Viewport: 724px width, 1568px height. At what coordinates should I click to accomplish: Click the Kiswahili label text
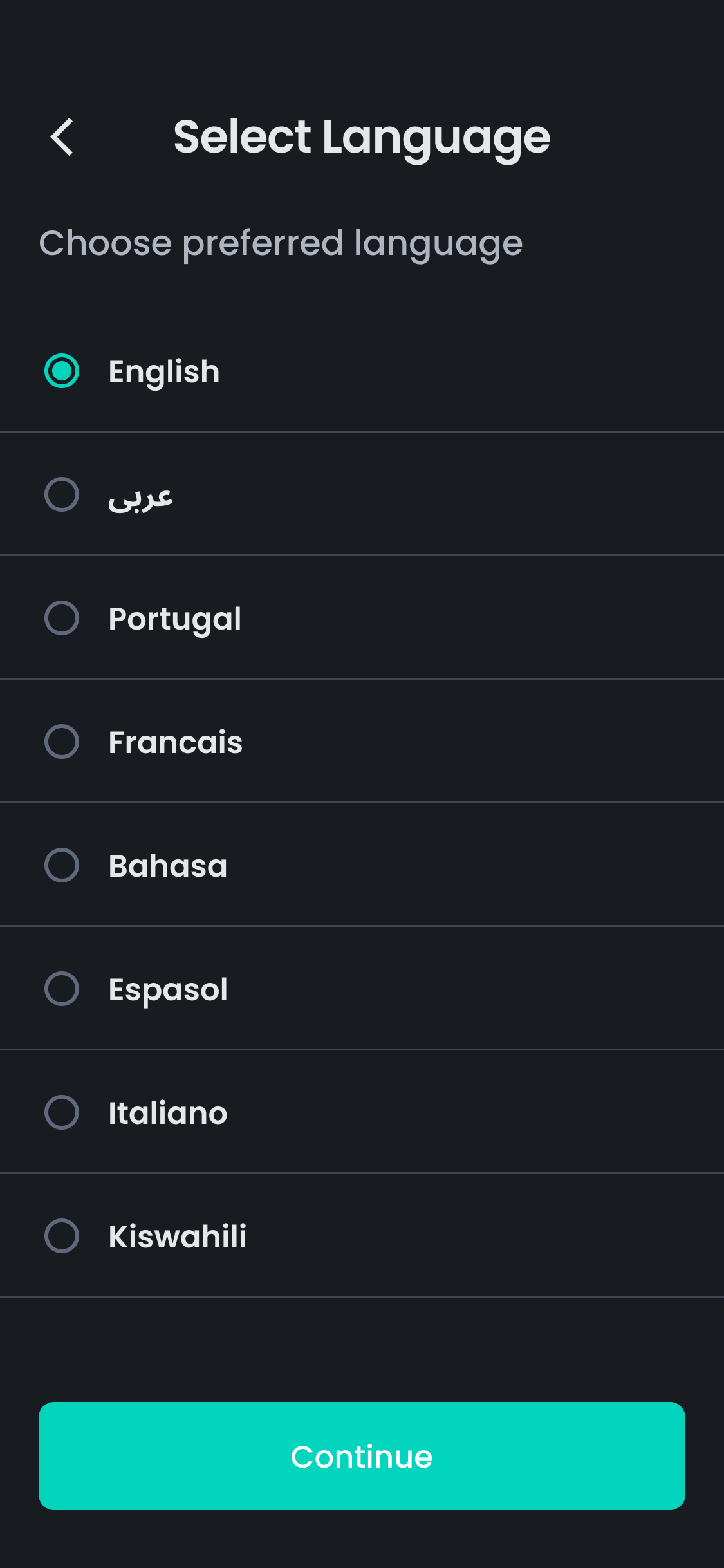178,1237
